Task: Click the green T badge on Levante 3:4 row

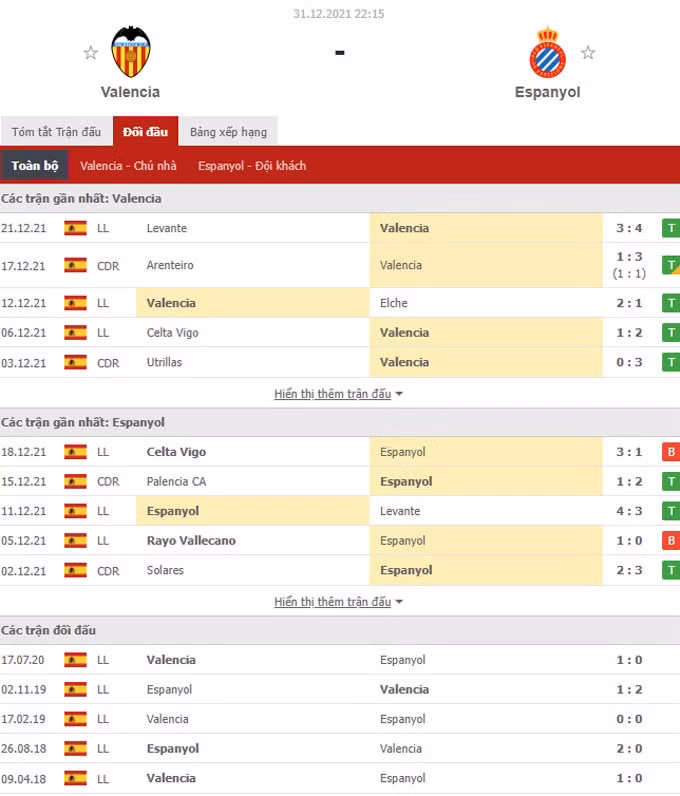Action: pos(671,228)
